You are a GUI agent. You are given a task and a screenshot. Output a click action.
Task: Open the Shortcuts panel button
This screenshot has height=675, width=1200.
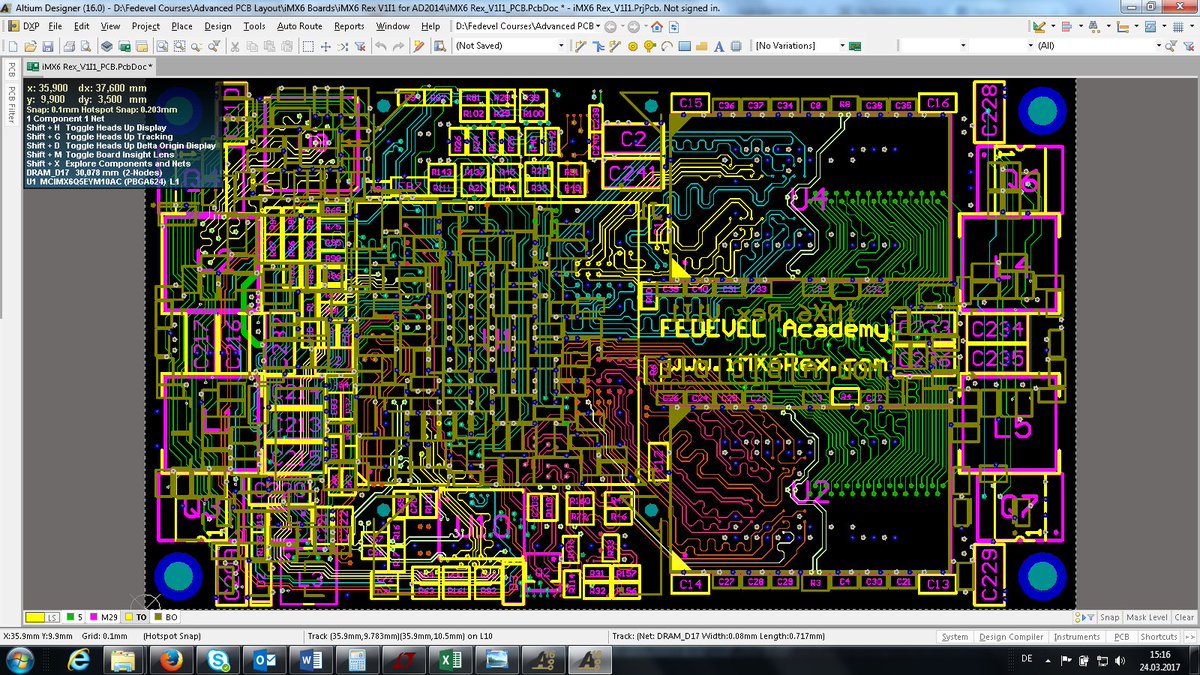(1159, 636)
